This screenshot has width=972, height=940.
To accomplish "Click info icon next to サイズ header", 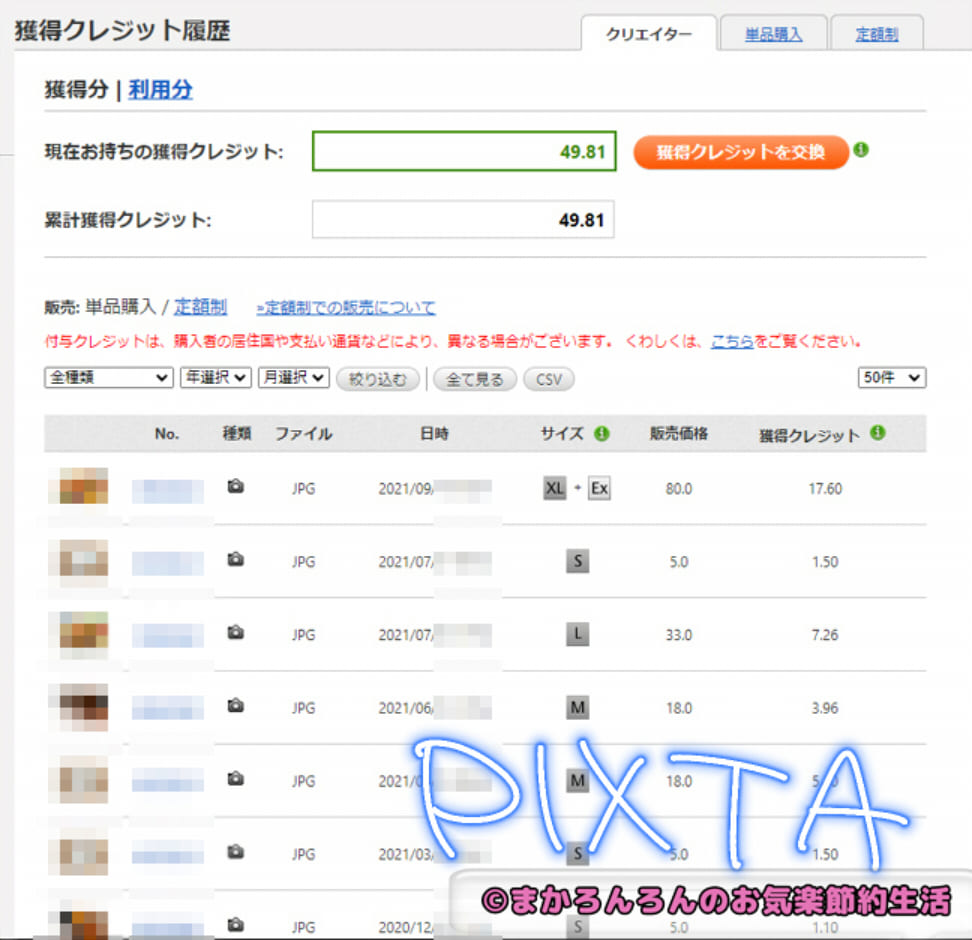I will 601,433.
